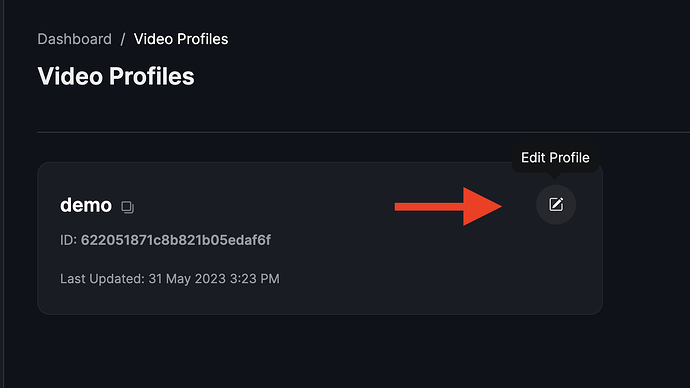Click the empty area below demo card

[320, 352]
